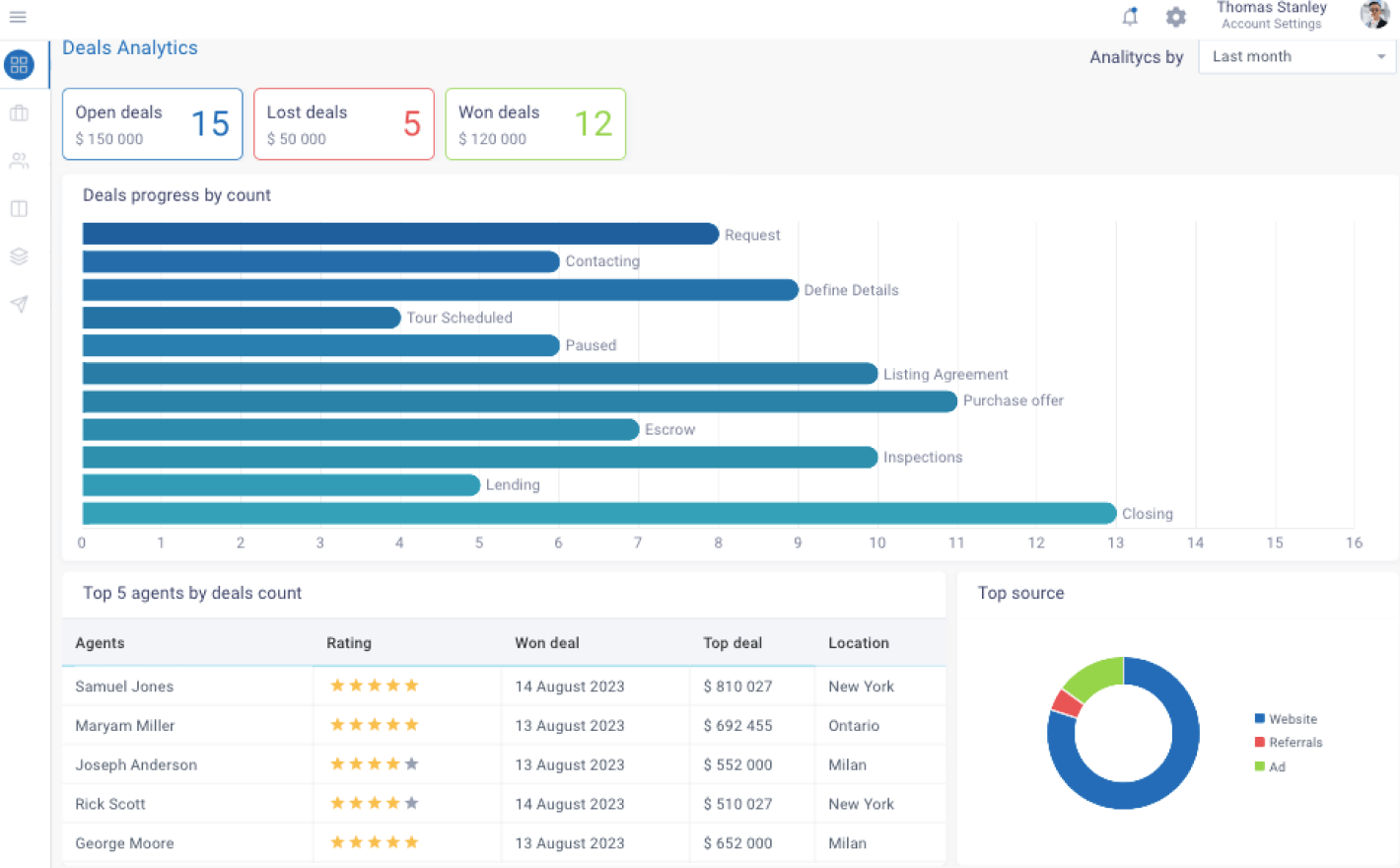This screenshot has height=868, width=1400.
Task: Select the Won deals card
Action: [x=534, y=124]
